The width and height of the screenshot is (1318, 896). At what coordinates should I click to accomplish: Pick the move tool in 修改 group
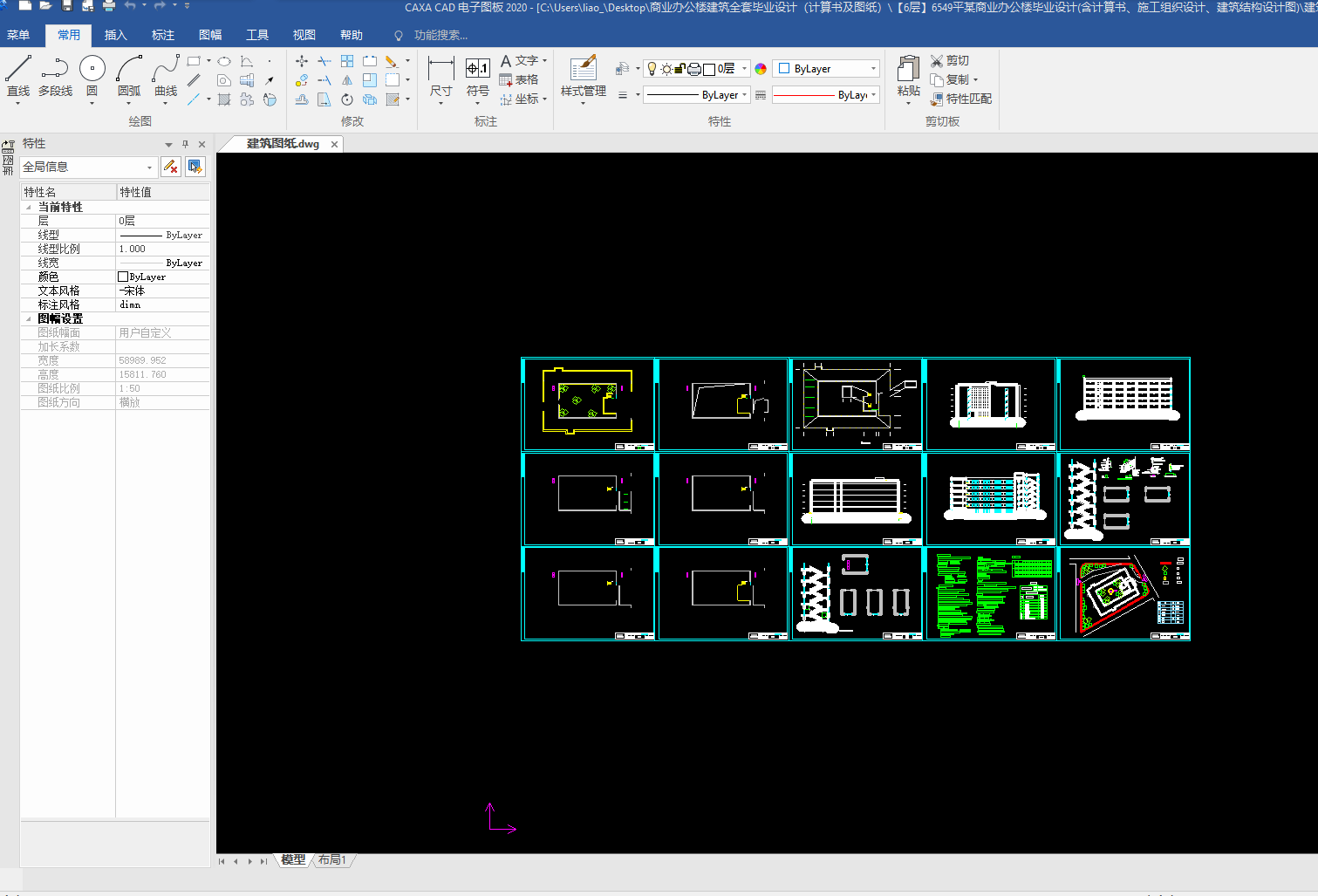(x=302, y=61)
